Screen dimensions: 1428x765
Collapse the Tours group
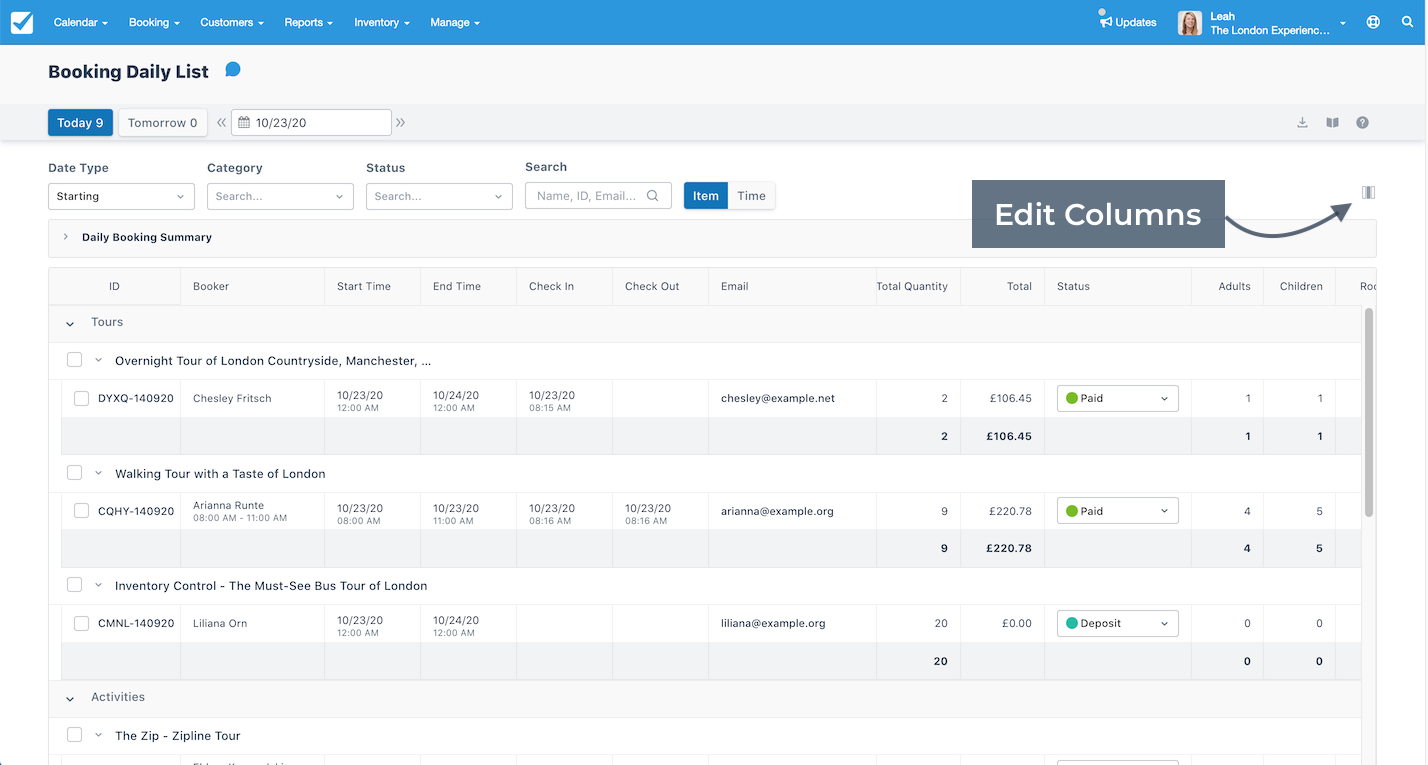coord(70,323)
